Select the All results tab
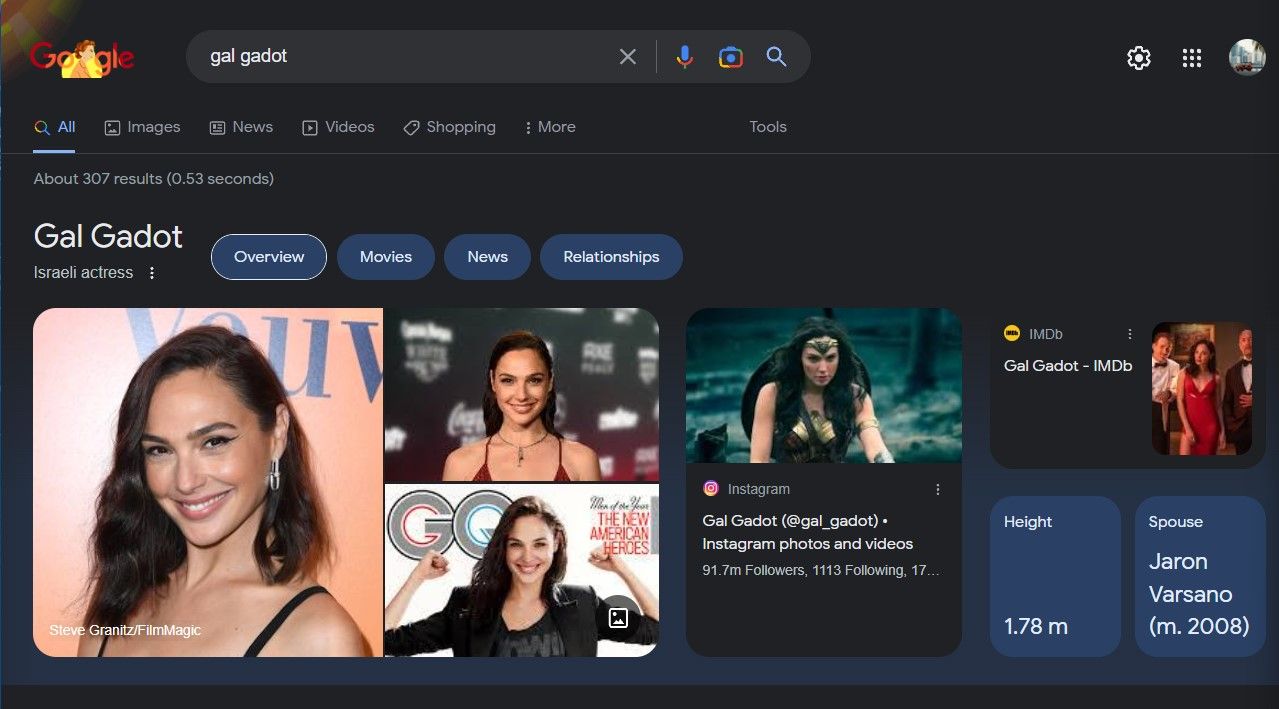 54,127
